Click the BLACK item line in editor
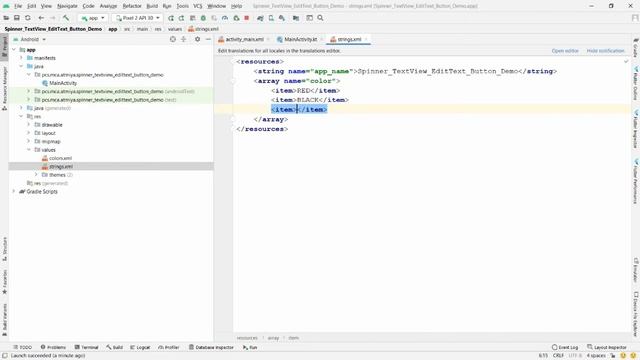Viewport: 640px width, 360px height. [310, 100]
